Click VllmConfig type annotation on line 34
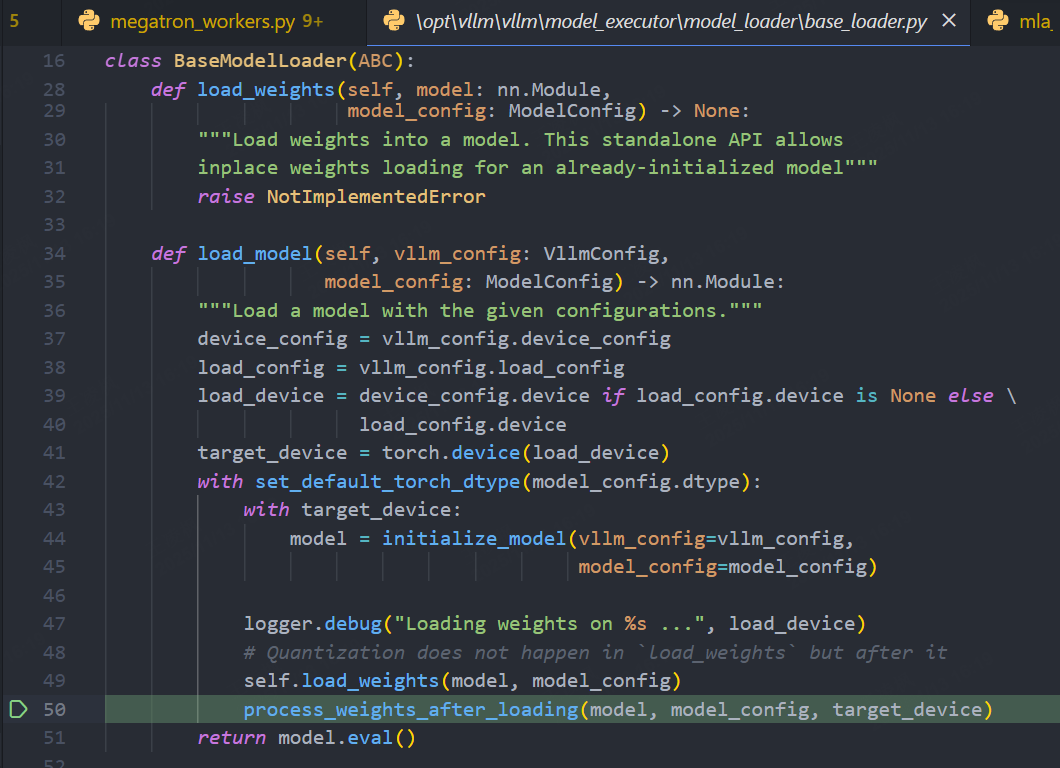1060x768 pixels. pyautogui.click(x=601, y=254)
